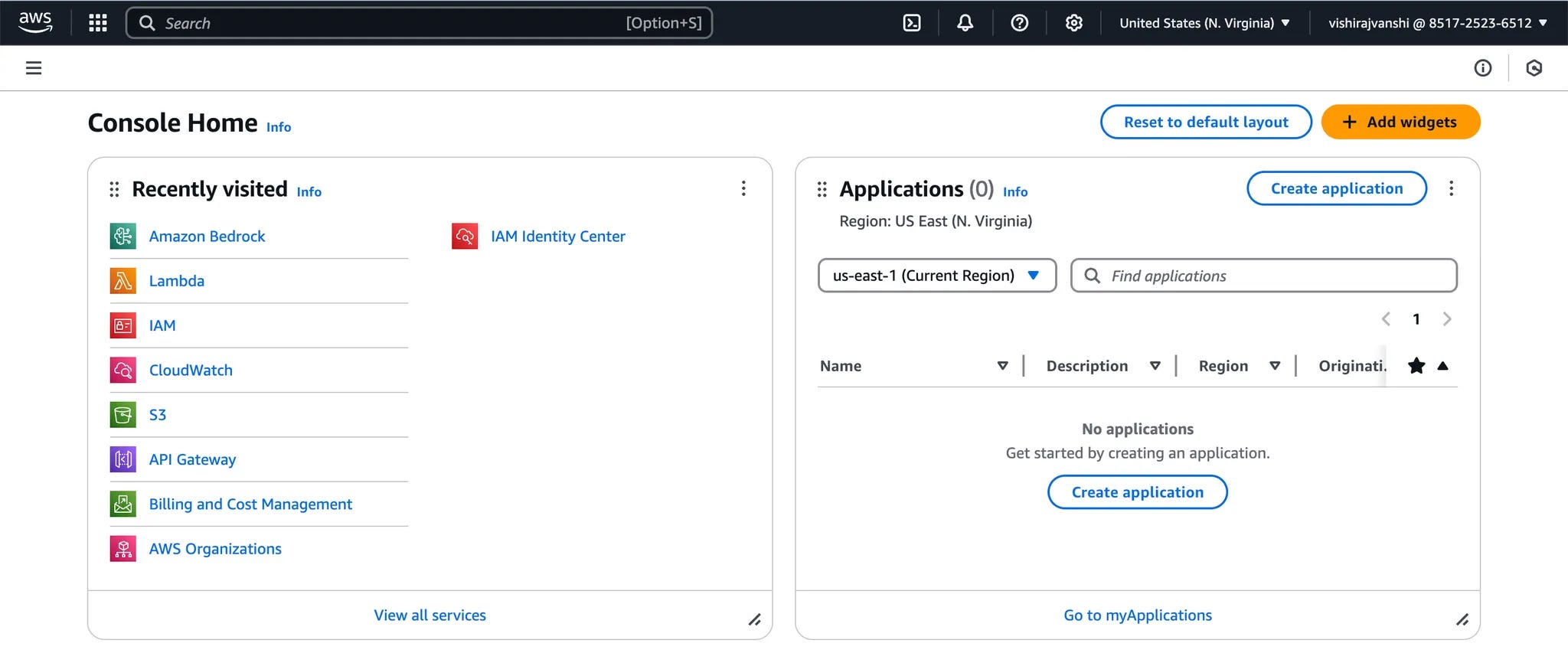Grab the Applications widget drag handle
This screenshot has width=1568, height=653.
(x=822, y=189)
